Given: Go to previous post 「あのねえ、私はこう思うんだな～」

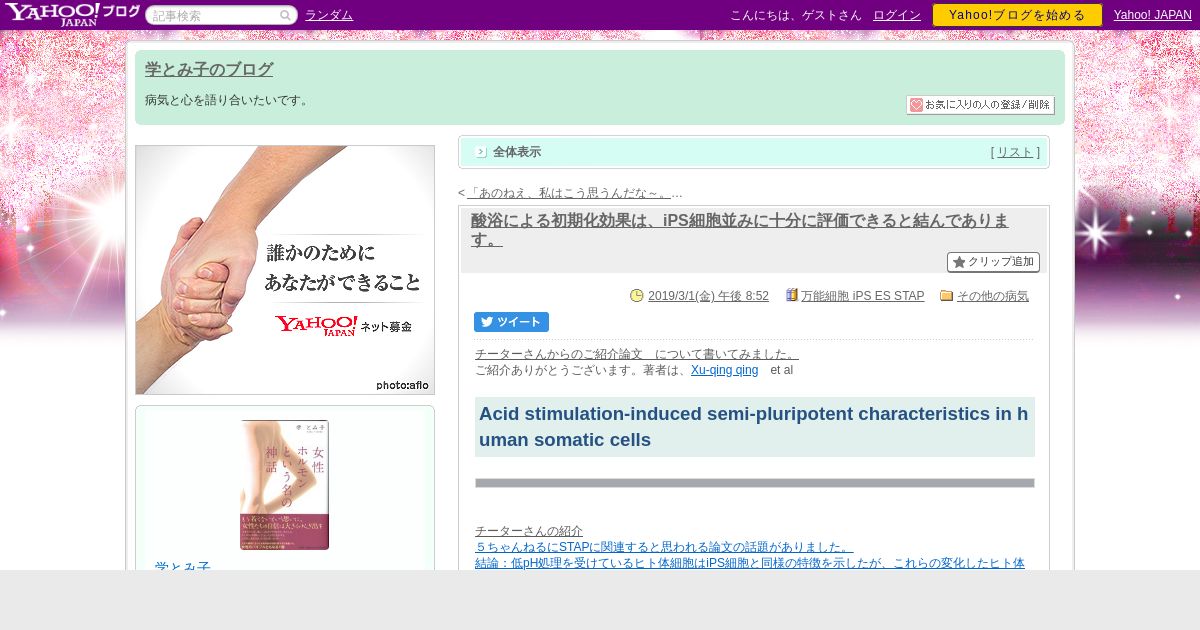Looking at the screenshot, I should coord(569,193).
